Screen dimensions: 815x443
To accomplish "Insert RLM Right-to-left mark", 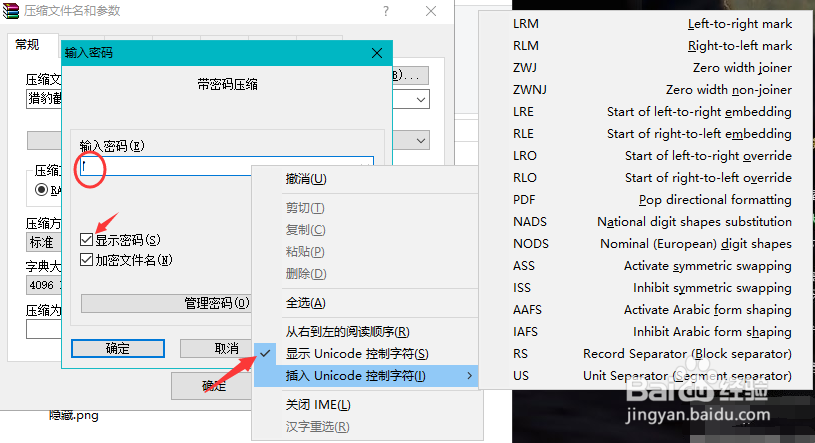I will (647, 46).
